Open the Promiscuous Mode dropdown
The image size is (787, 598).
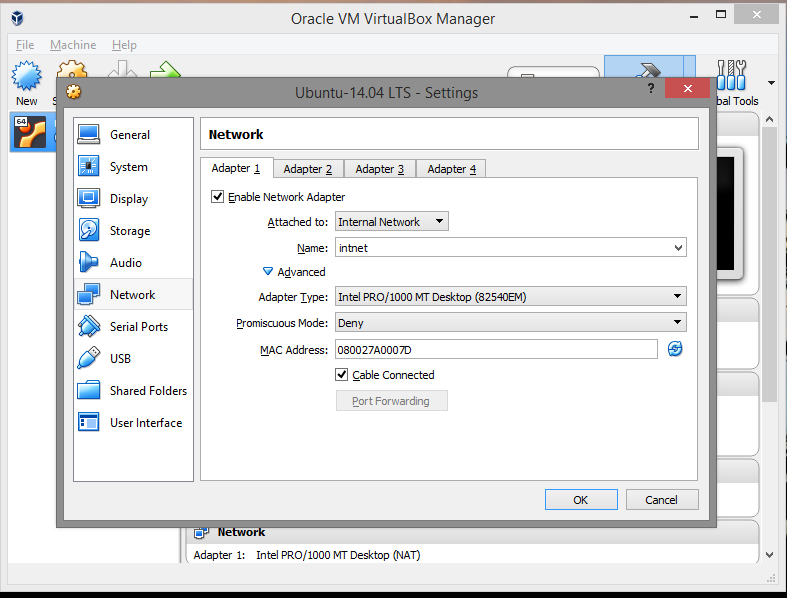[x=510, y=322]
